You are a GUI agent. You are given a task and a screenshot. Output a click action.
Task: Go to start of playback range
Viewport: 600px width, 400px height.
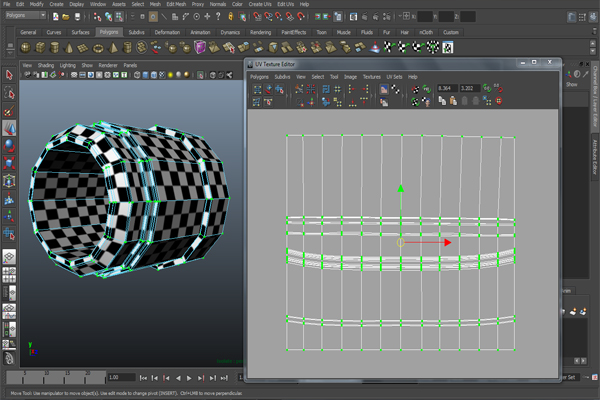pyautogui.click(x=143, y=378)
